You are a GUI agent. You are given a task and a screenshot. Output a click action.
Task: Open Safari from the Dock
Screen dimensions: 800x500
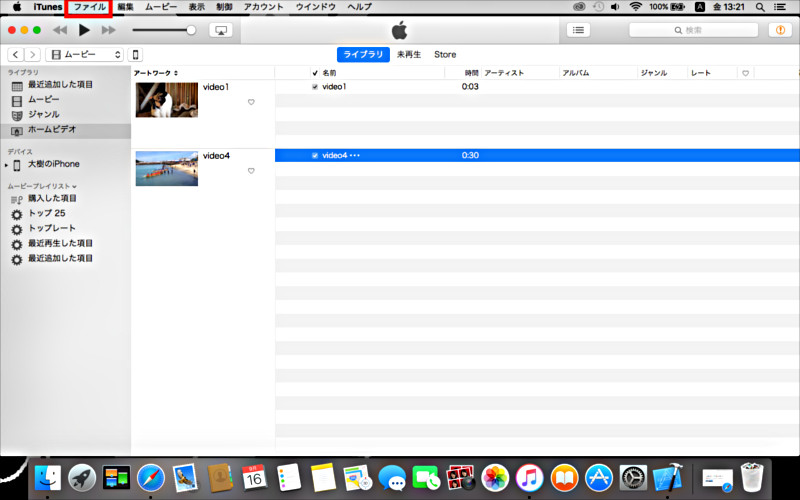(x=151, y=478)
